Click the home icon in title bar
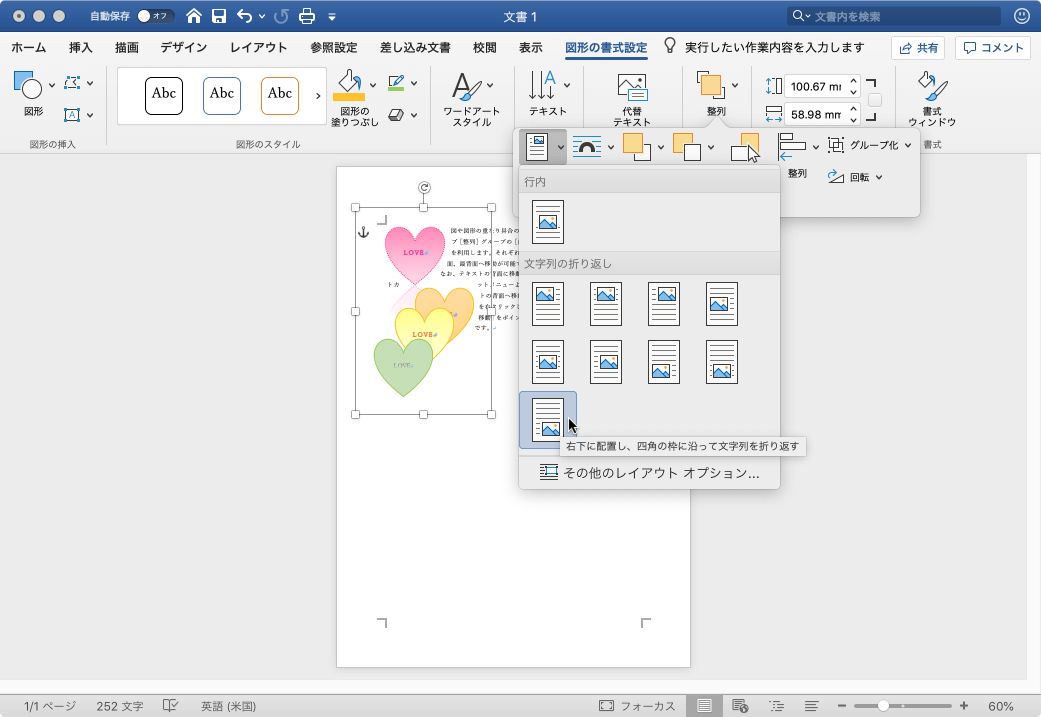The image size is (1041, 717). [x=194, y=16]
